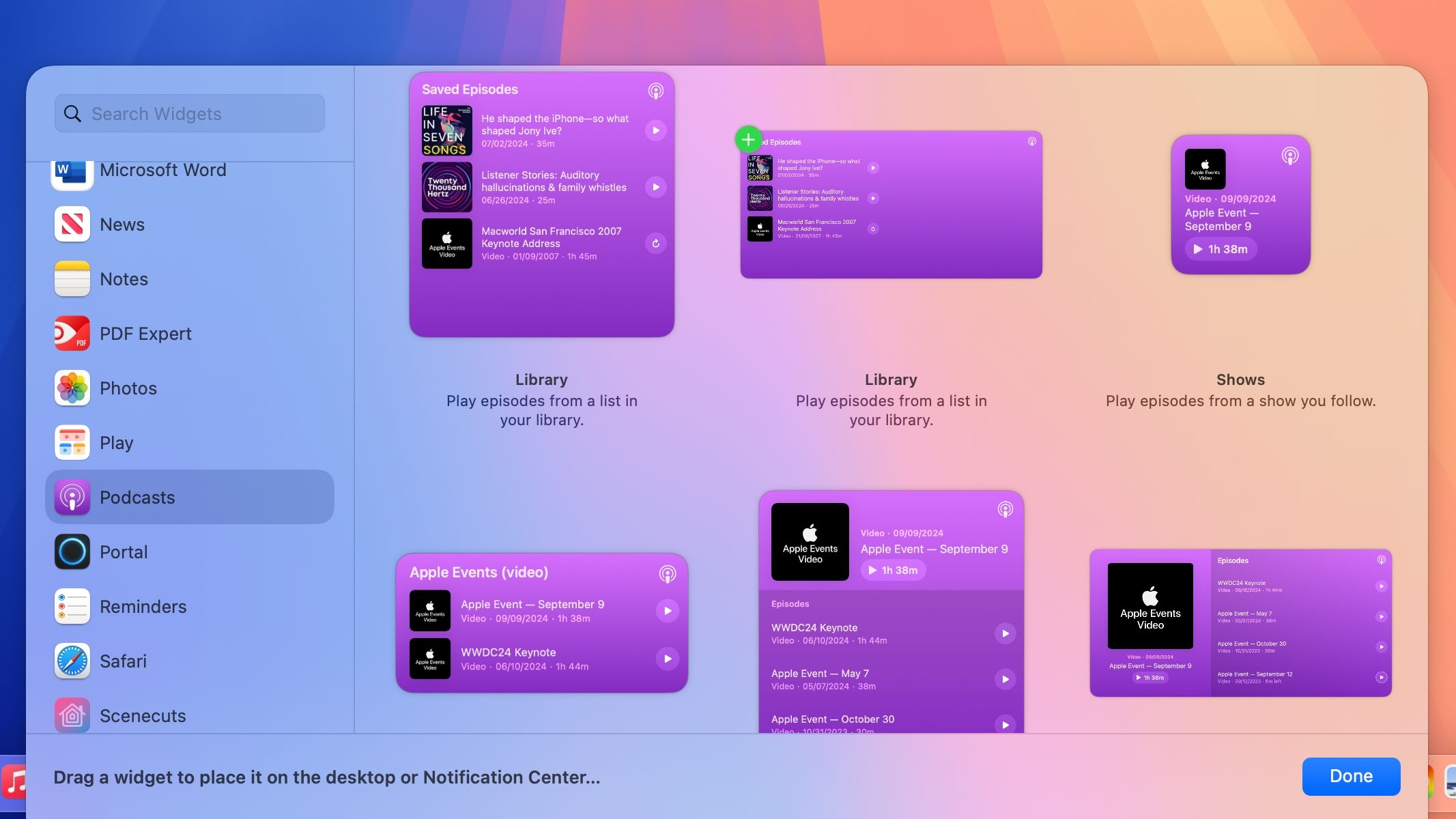Viewport: 1456px width, 819px height.
Task: Play the WWDC24 Keynote in Apple Events widget
Action: [667, 659]
